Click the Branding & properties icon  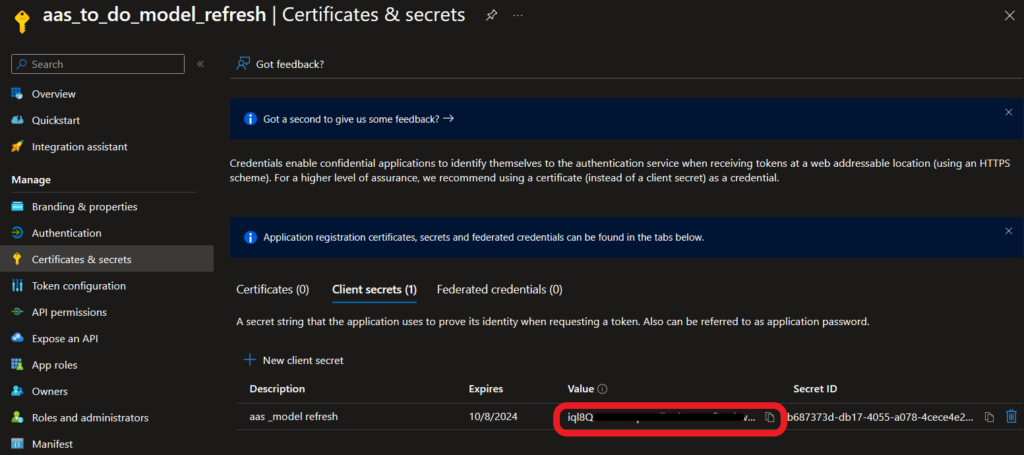[x=18, y=207]
